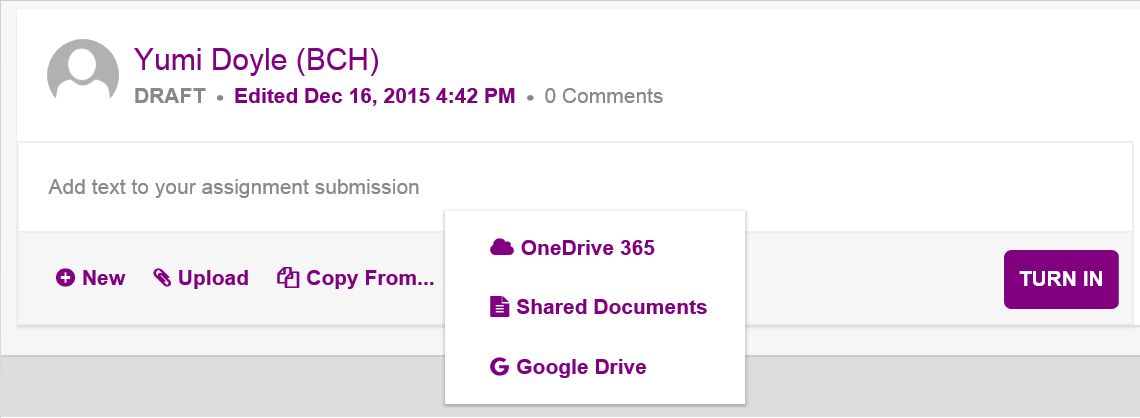Screen dimensions: 1140x418
Task: Click the Copy From documents icon
Action: (x=288, y=278)
